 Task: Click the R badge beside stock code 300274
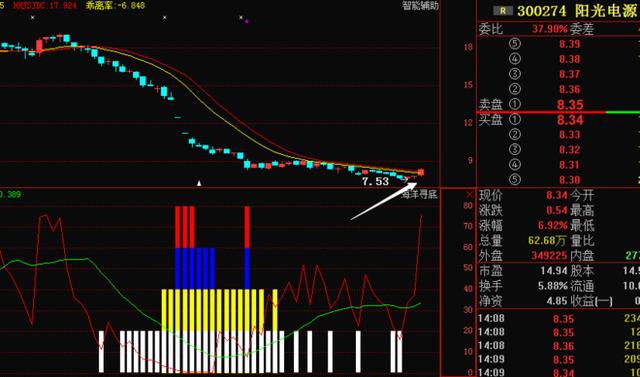pos(503,11)
